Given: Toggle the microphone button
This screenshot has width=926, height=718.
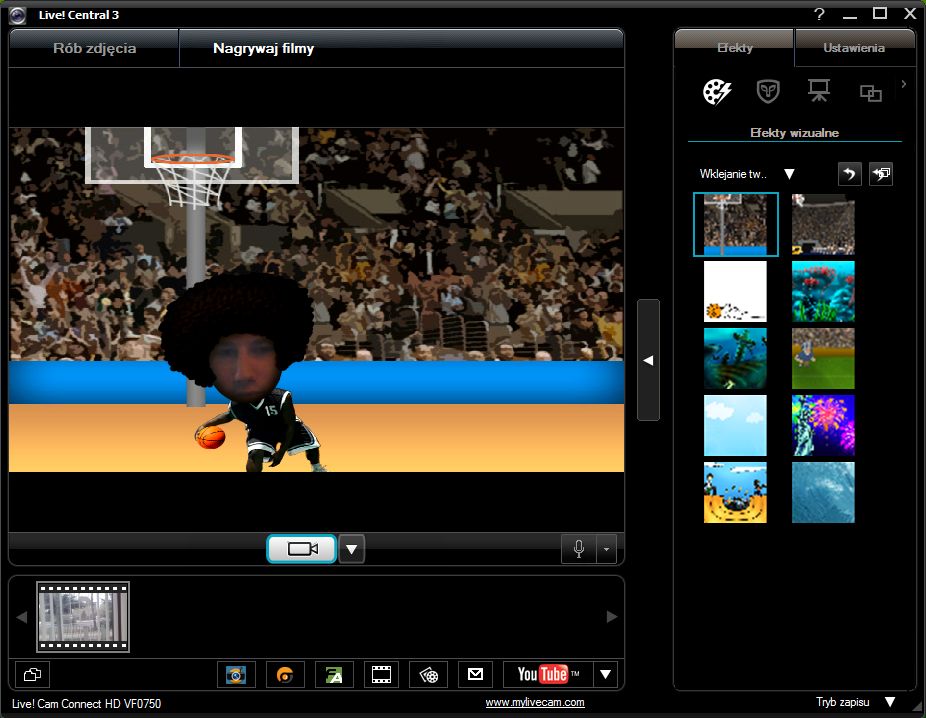Looking at the screenshot, I should tap(579, 549).
